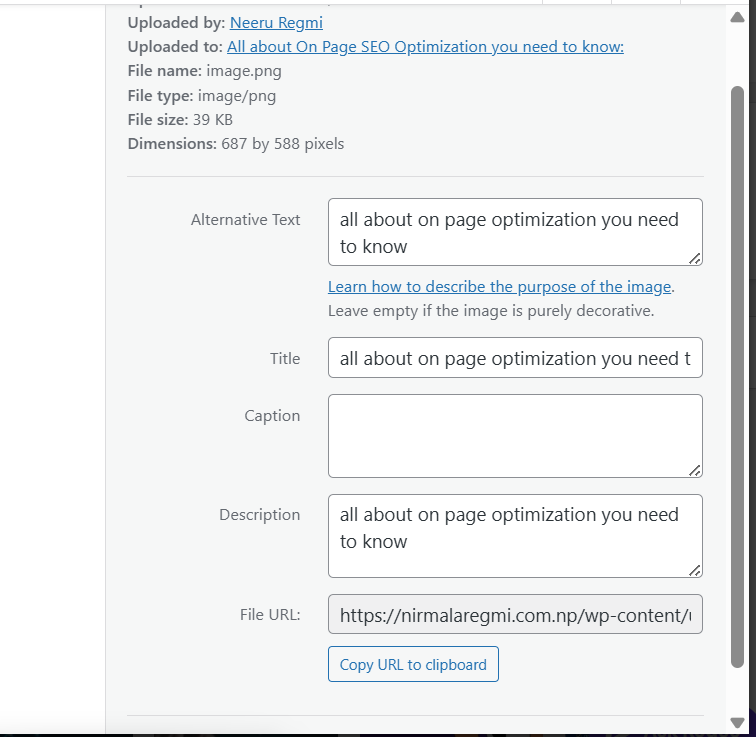Click the vertical scrollbar thumb

(738, 375)
